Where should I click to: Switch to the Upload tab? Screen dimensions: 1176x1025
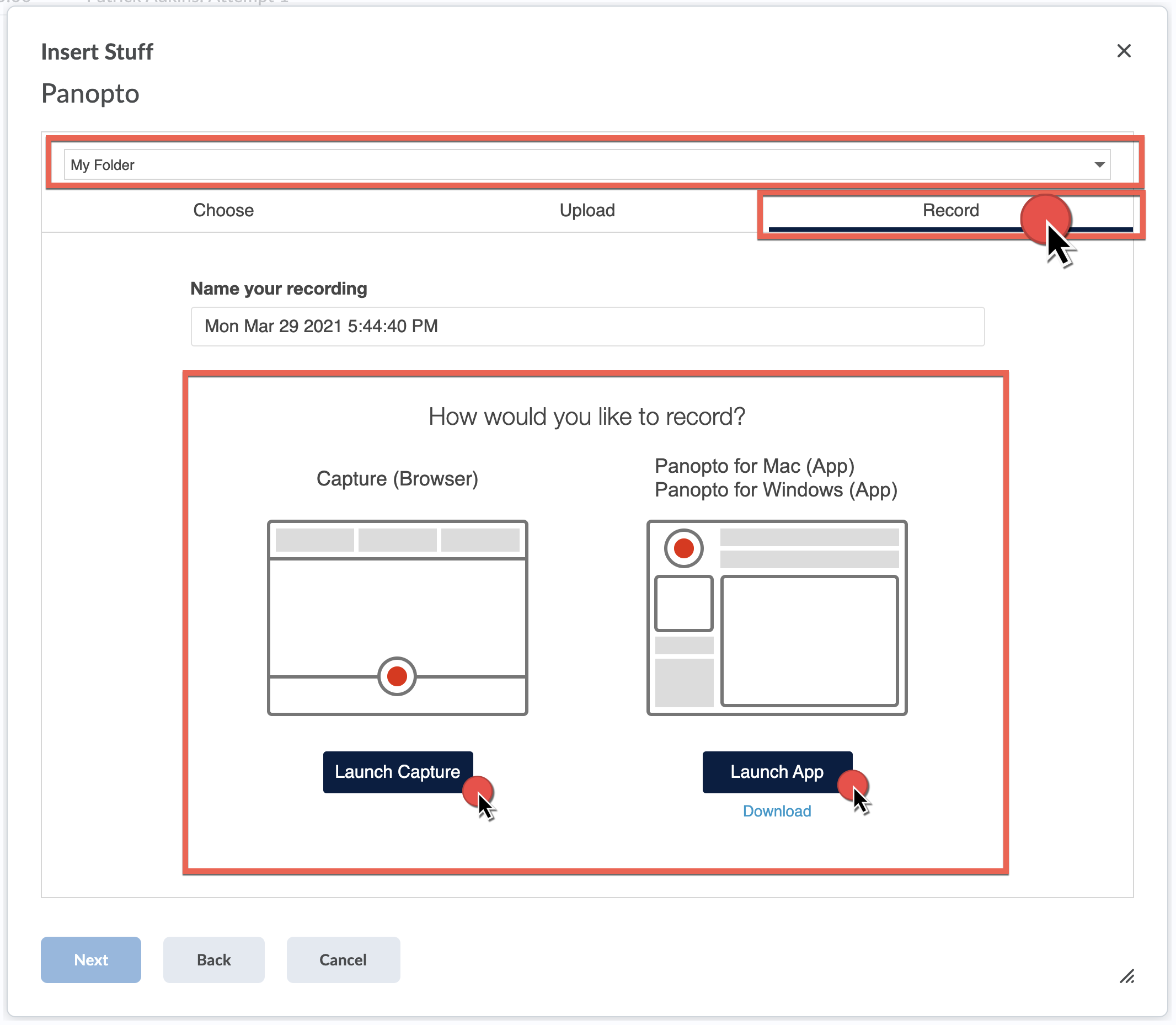(587, 210)
